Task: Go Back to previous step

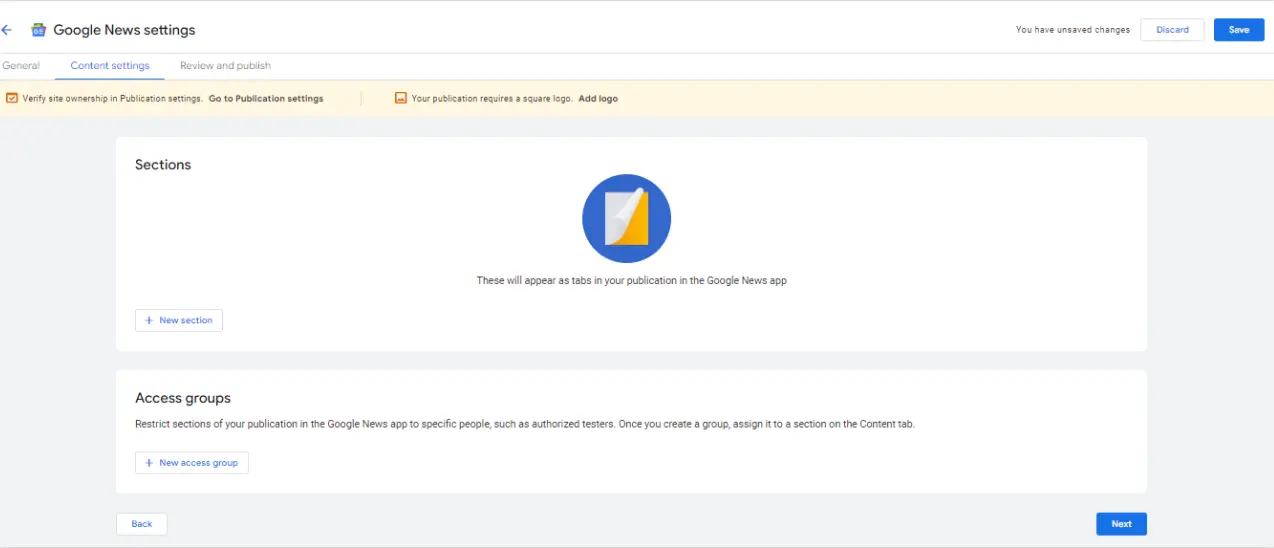Action: [x=142, y=524]
